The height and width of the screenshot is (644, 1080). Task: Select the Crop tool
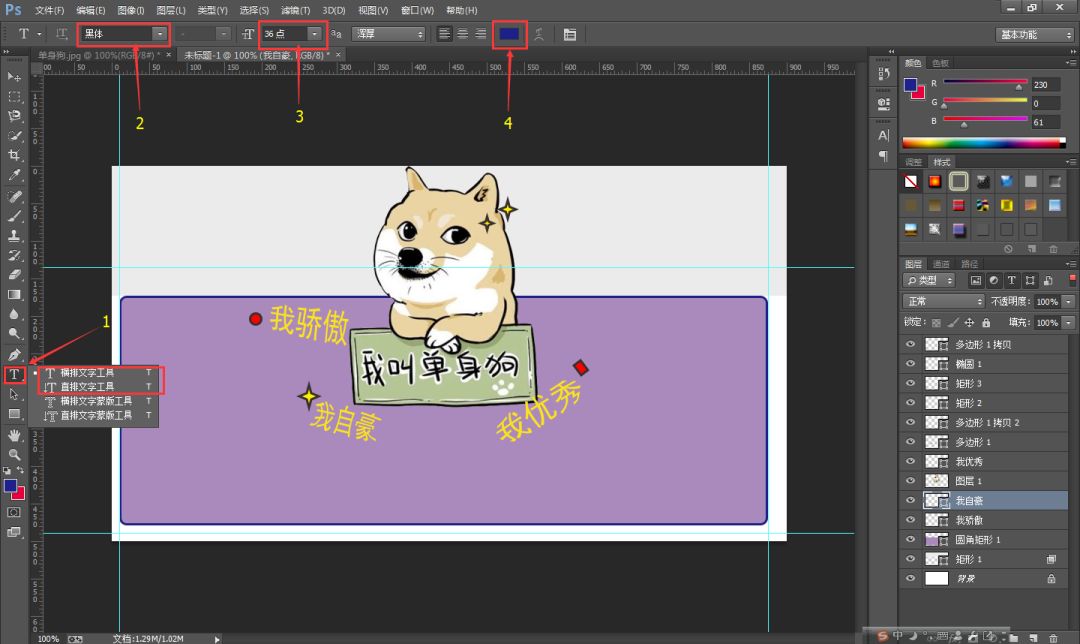tap(14, 155)
